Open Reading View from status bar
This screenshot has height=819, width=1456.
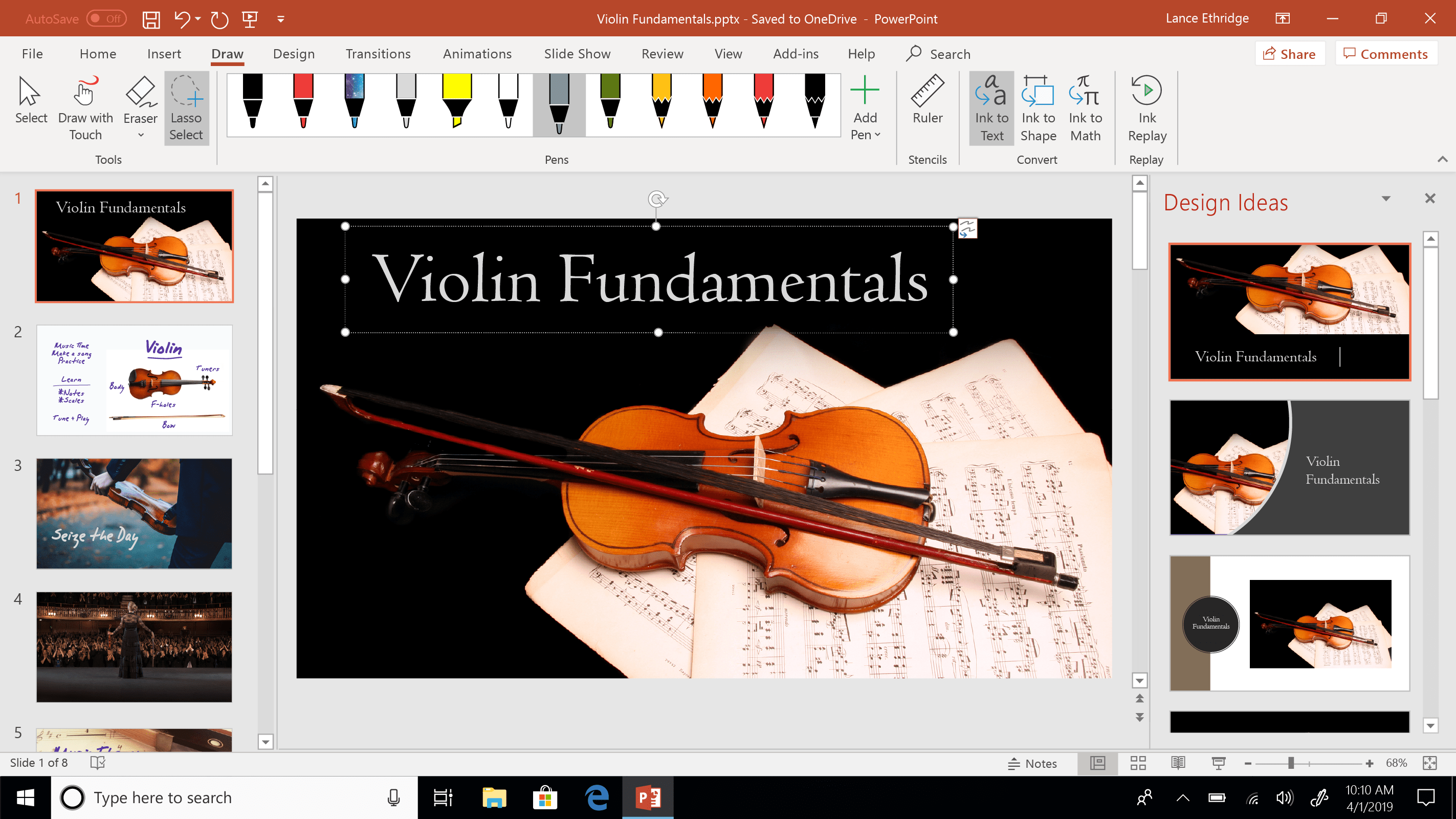[x=1178, y=763]
